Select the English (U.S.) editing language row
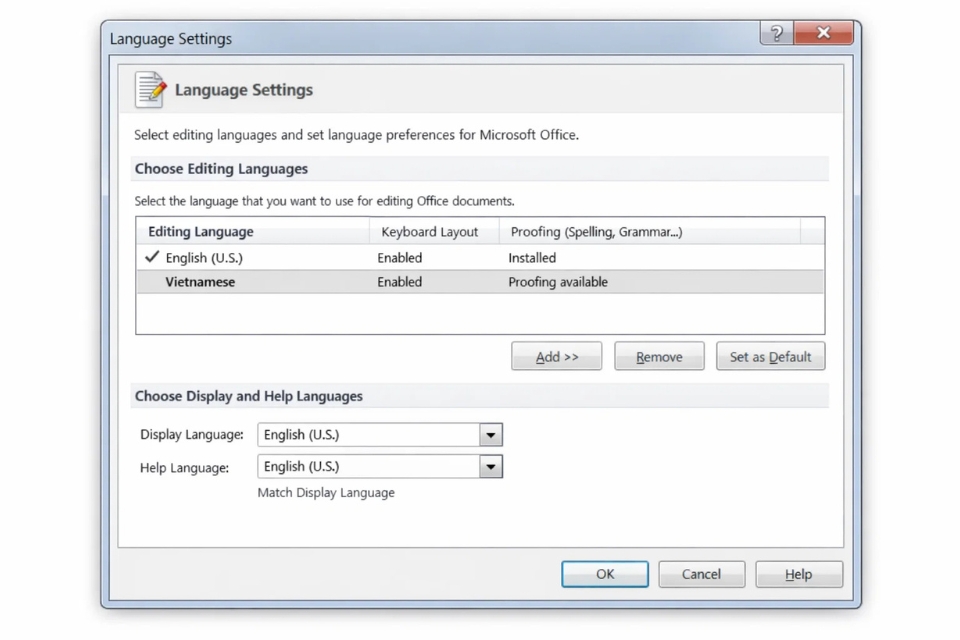The width and height of the screenshot is (960, 640). click(204, 258)
